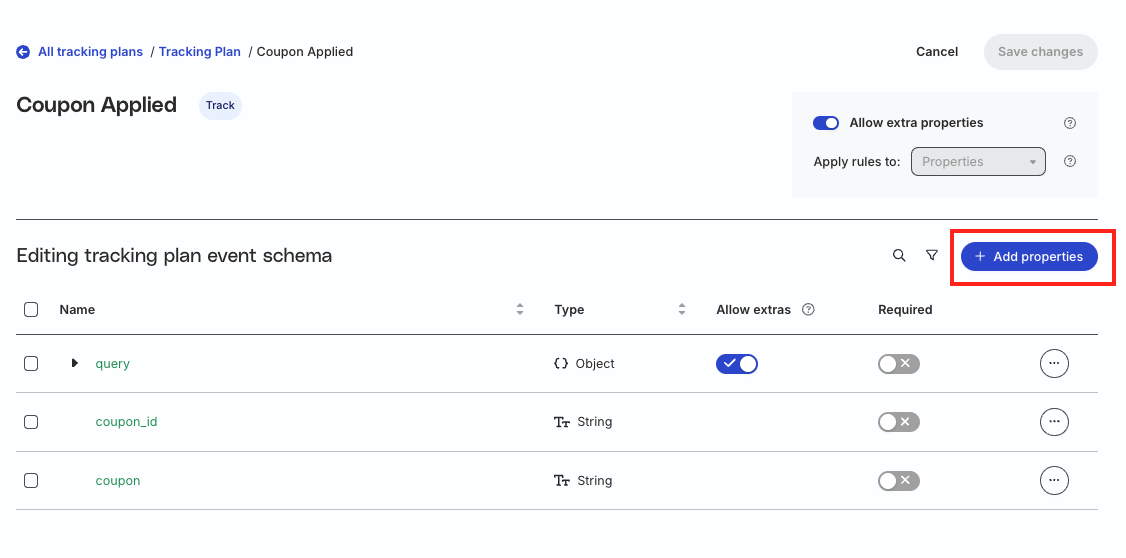Screen dimensions: 1126x558
Task: Tick the select-all checkbox in table header
Action: (31, 310)
